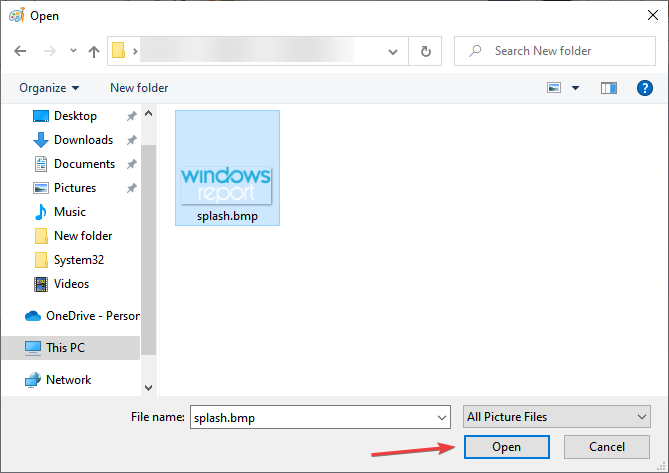Open Videos in navigation pane

click(x=71, y=284)
